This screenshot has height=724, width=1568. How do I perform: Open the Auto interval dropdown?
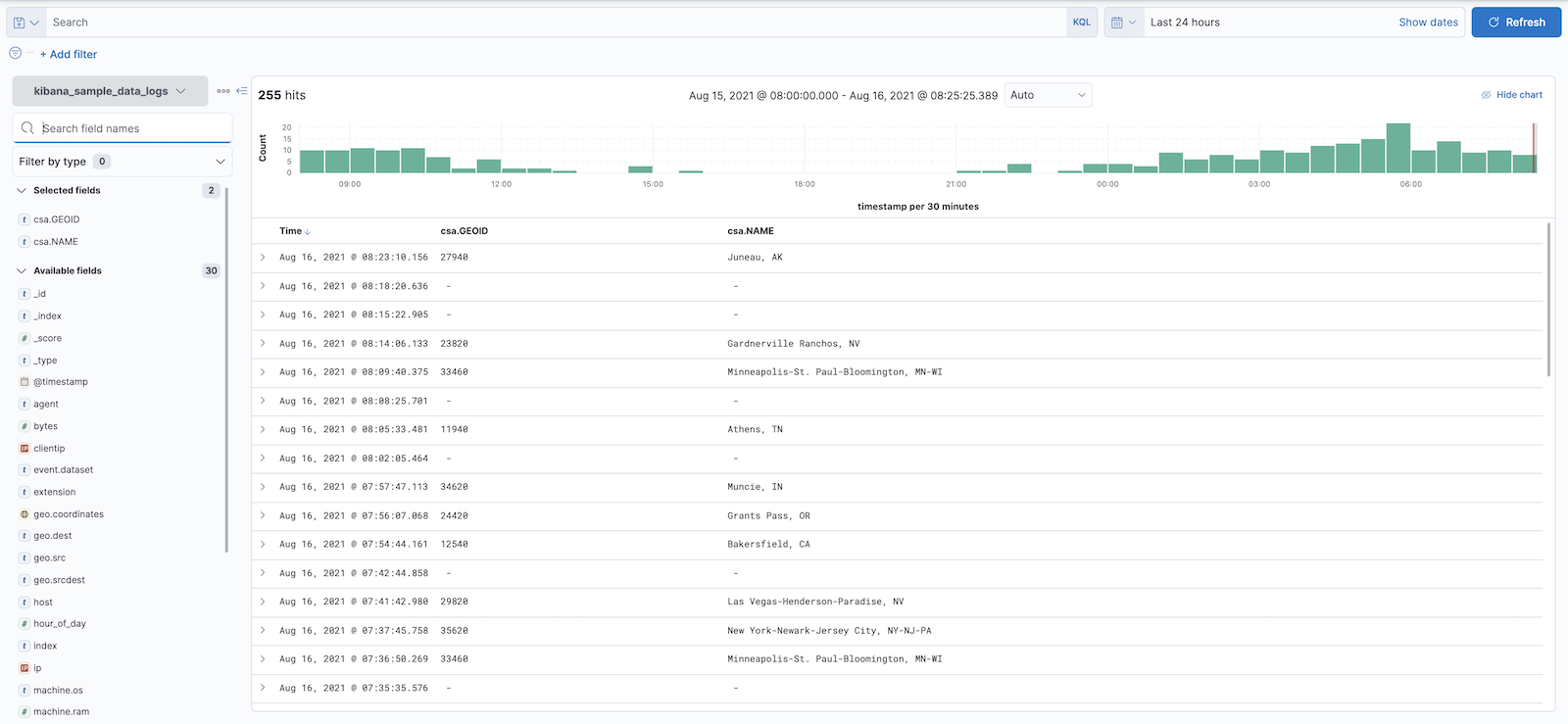(1048, 95)
